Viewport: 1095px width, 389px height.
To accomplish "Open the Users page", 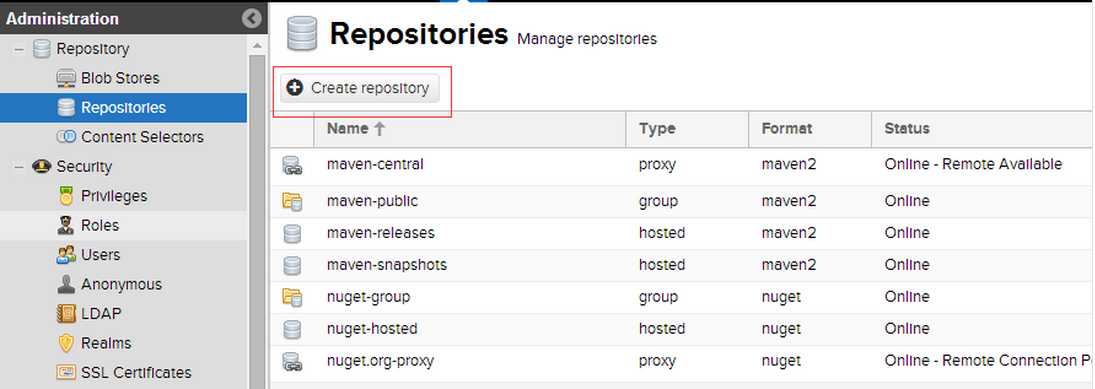I will point(101,255).
